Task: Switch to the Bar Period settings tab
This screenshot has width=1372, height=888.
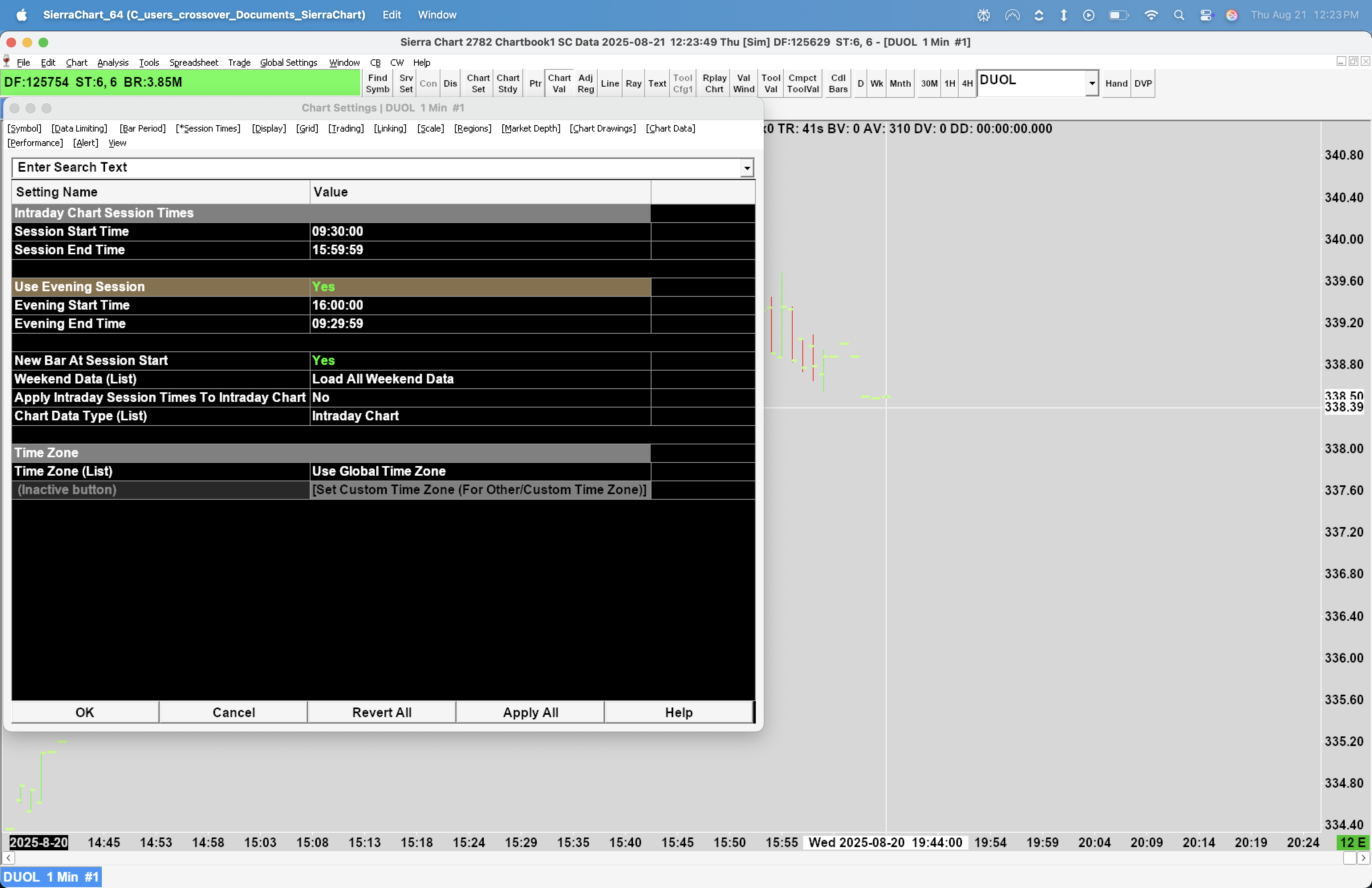Action: click(142, 128)
